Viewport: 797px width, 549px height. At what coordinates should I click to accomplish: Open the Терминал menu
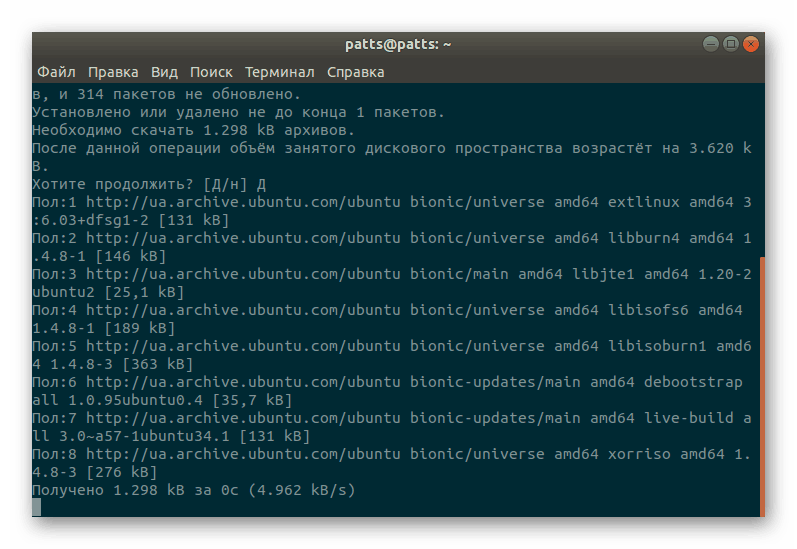(x=279, y=72)
